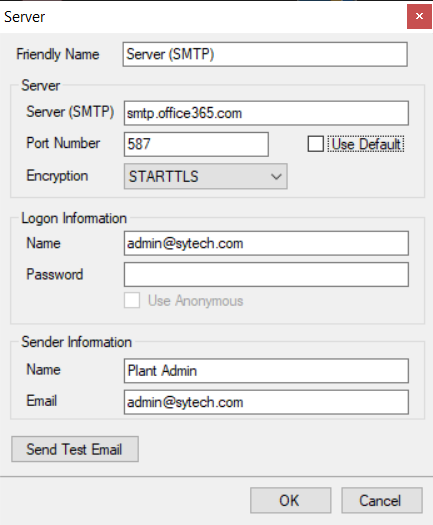
Task: Click the Server title bar text
Action: coord(24,17)
